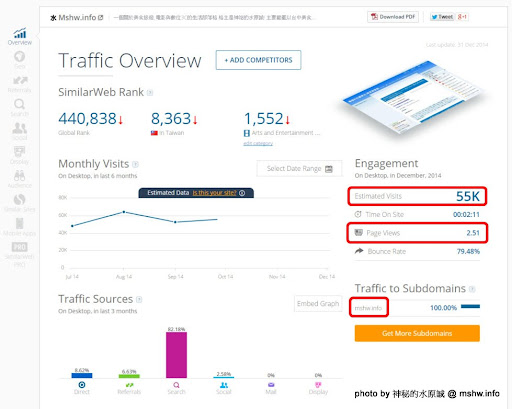Viewport: 512px width, 409px height.
Task: Click the Search traffic bar in chart
Action: coord(176,355)
